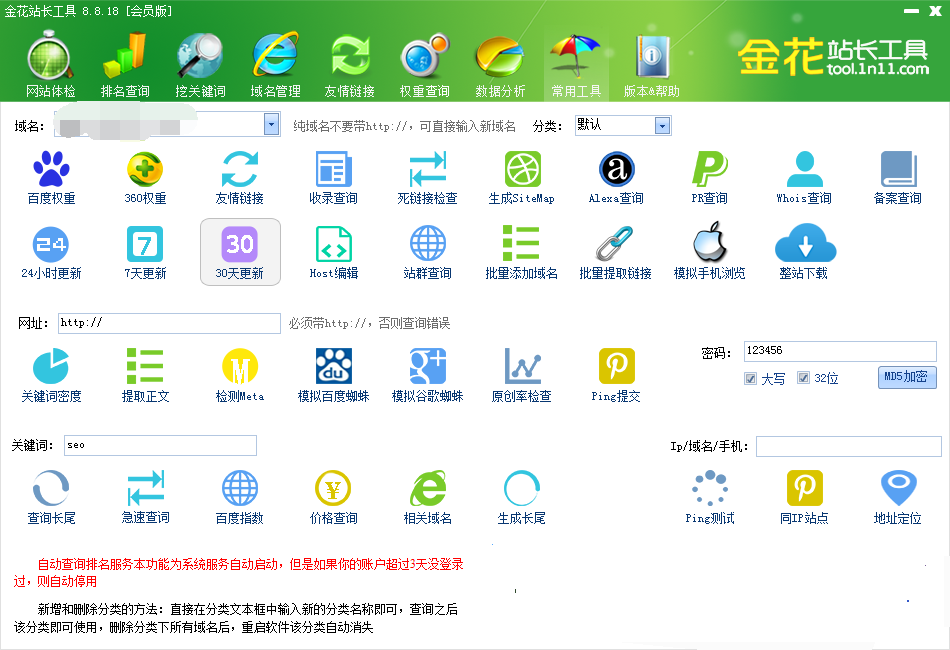
Task: Switch to 友情链接 top tab
Action: (350, 66)
